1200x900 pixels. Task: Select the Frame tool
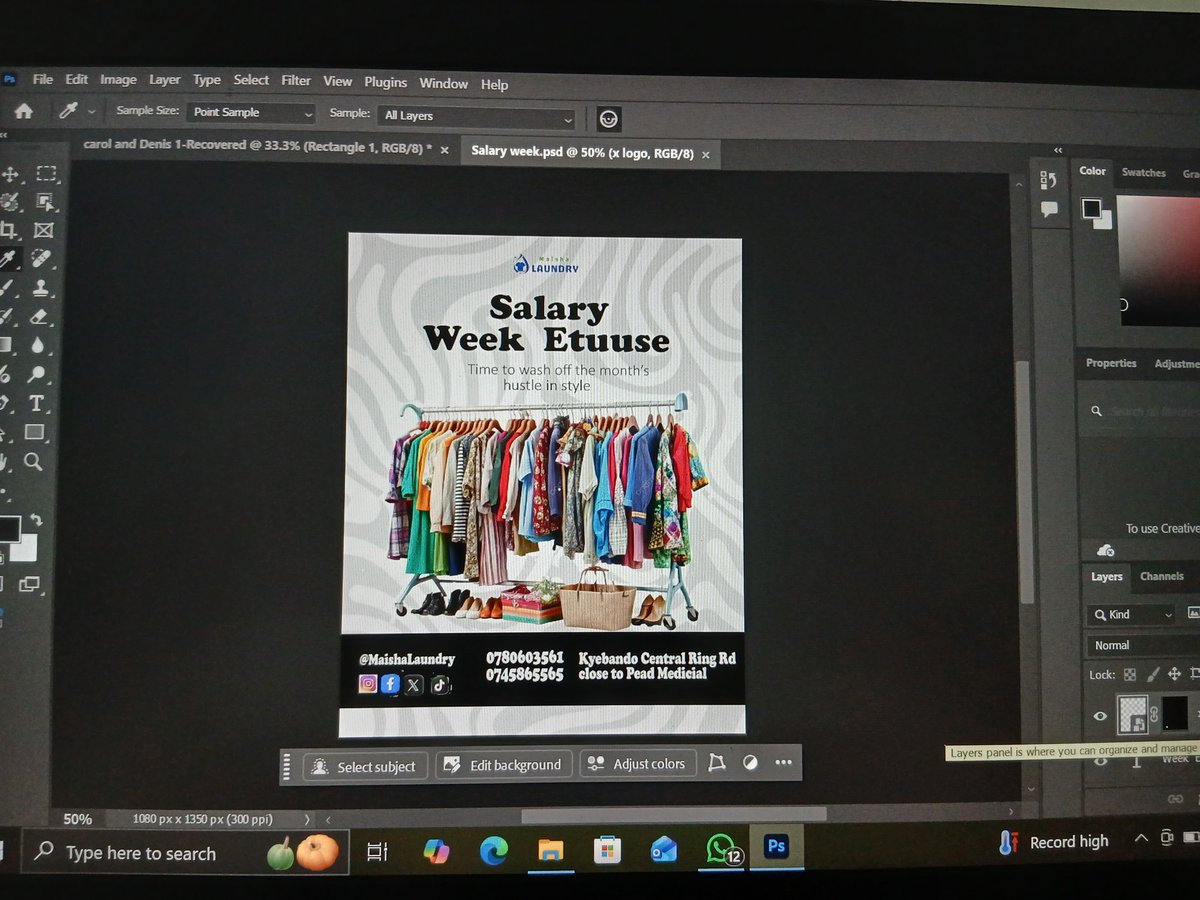43,230
